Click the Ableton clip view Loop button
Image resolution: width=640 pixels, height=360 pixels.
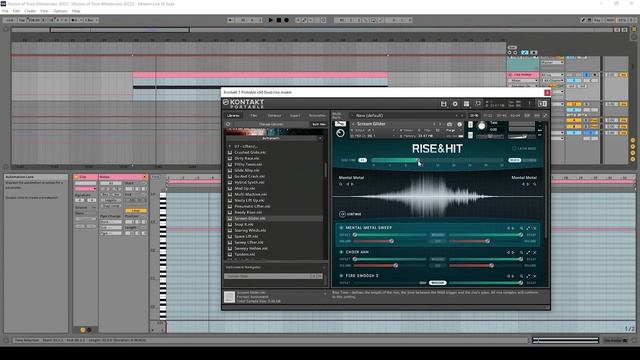click(136, 211)
